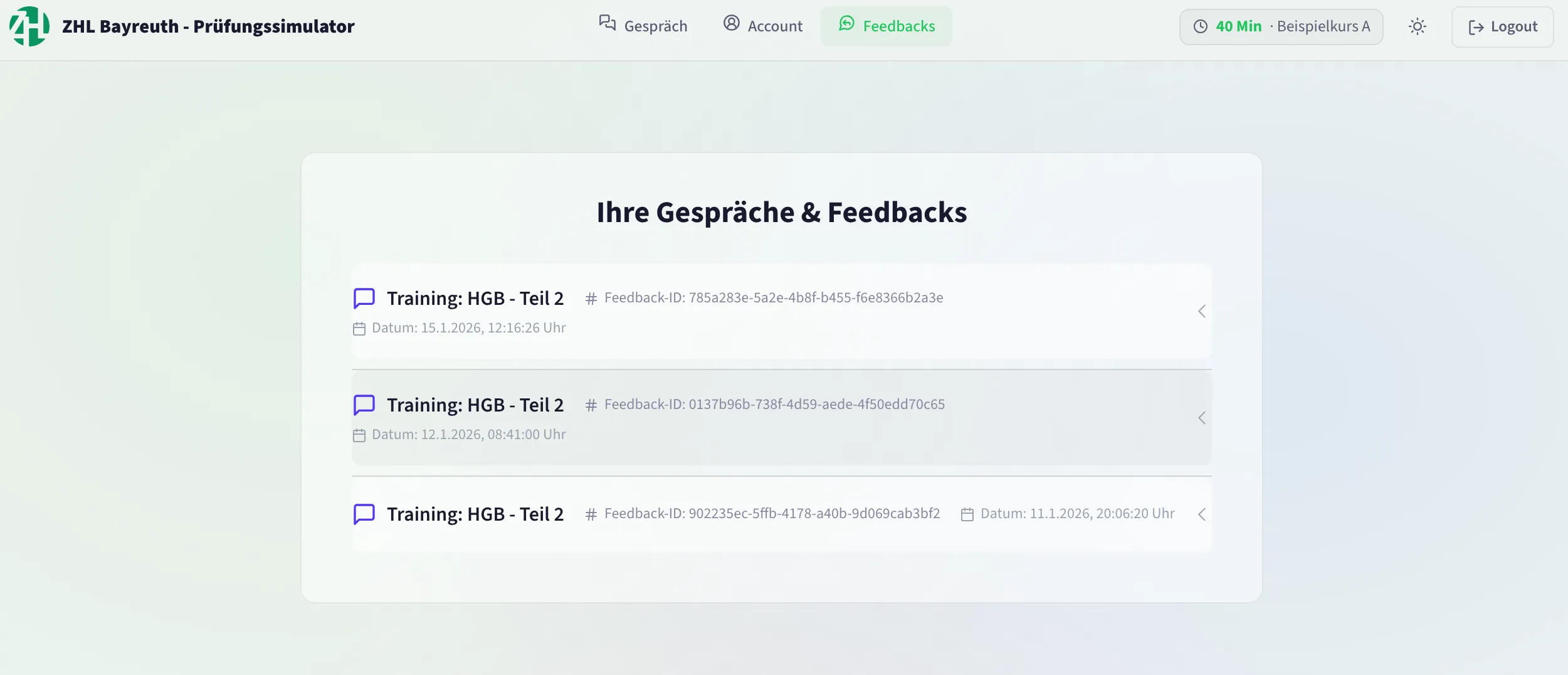The image size is (1568, 675).
Task: Click the Account user circle icon
Action: pos(731,23)
